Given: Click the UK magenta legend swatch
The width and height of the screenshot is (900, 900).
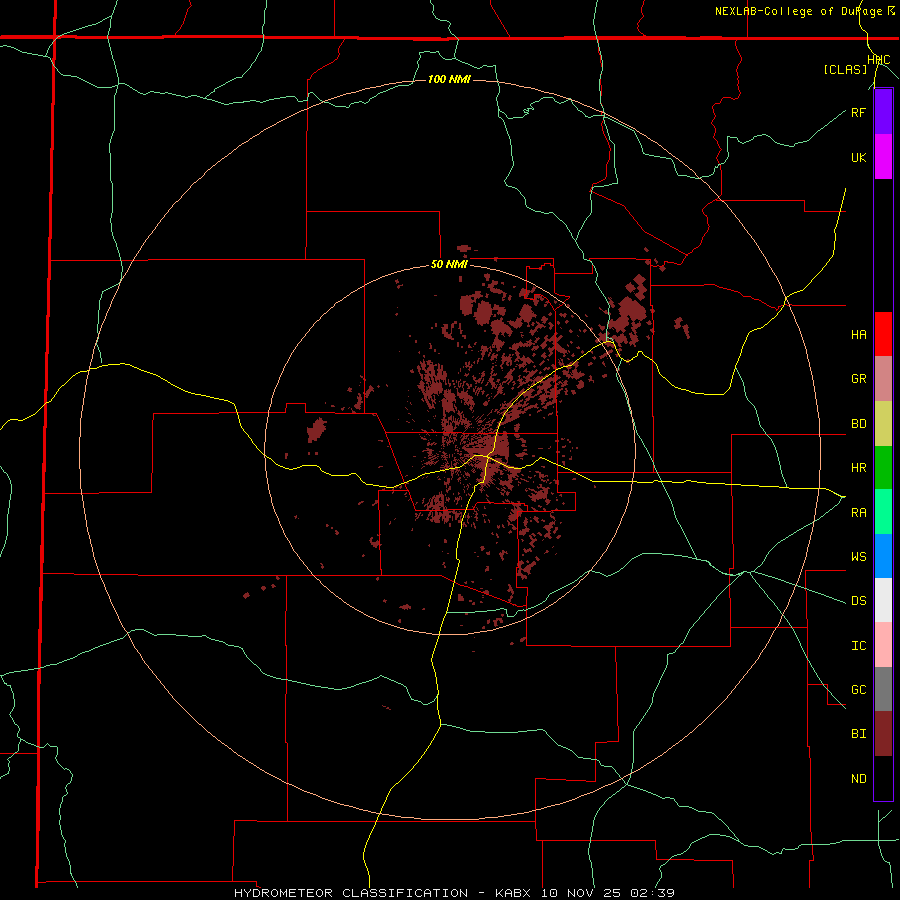Looking at the screenshot, I should click(x=883, y=157).
